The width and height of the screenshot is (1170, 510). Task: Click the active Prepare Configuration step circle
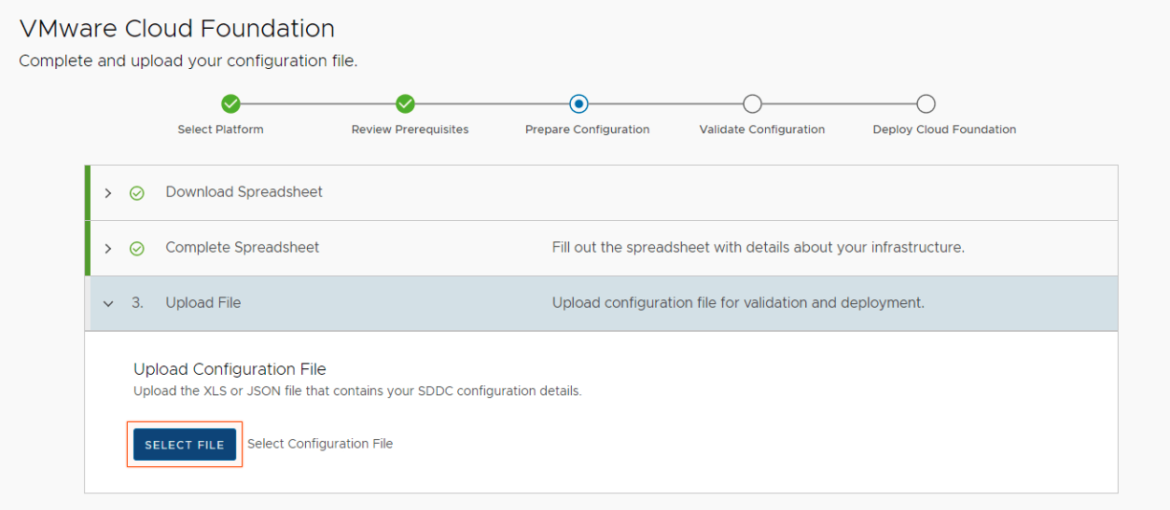[578, 104]
